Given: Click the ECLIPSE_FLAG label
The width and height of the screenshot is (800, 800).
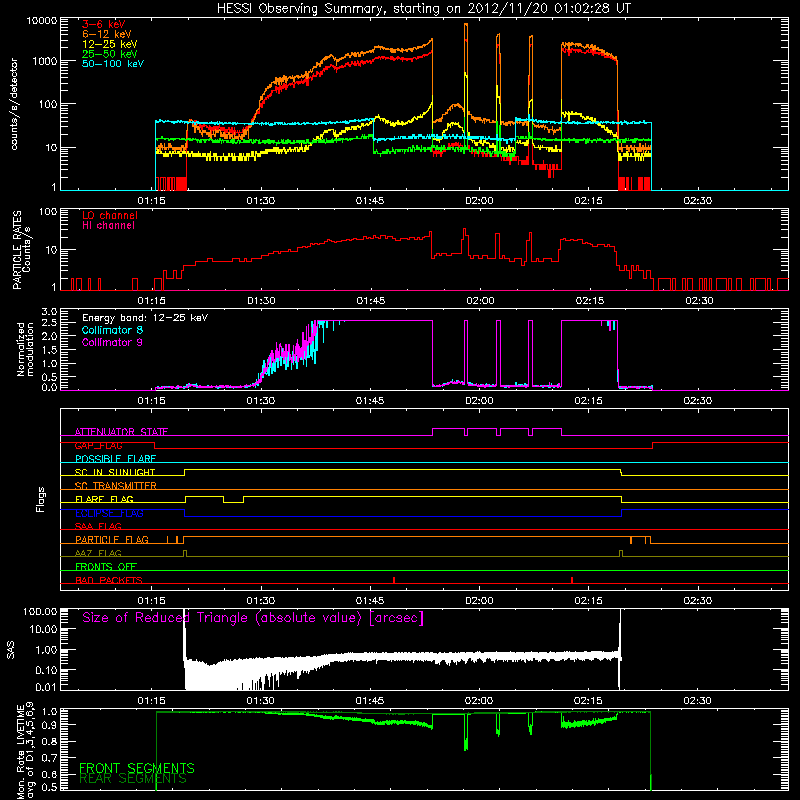Looking at the screenshot, I should coord(109,513).
